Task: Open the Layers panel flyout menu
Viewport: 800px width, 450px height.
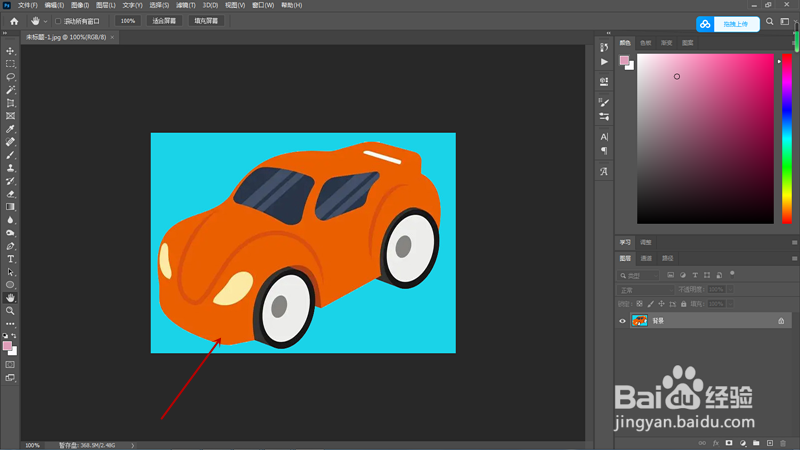Action: pyautogui.click(x=794, y=259)
